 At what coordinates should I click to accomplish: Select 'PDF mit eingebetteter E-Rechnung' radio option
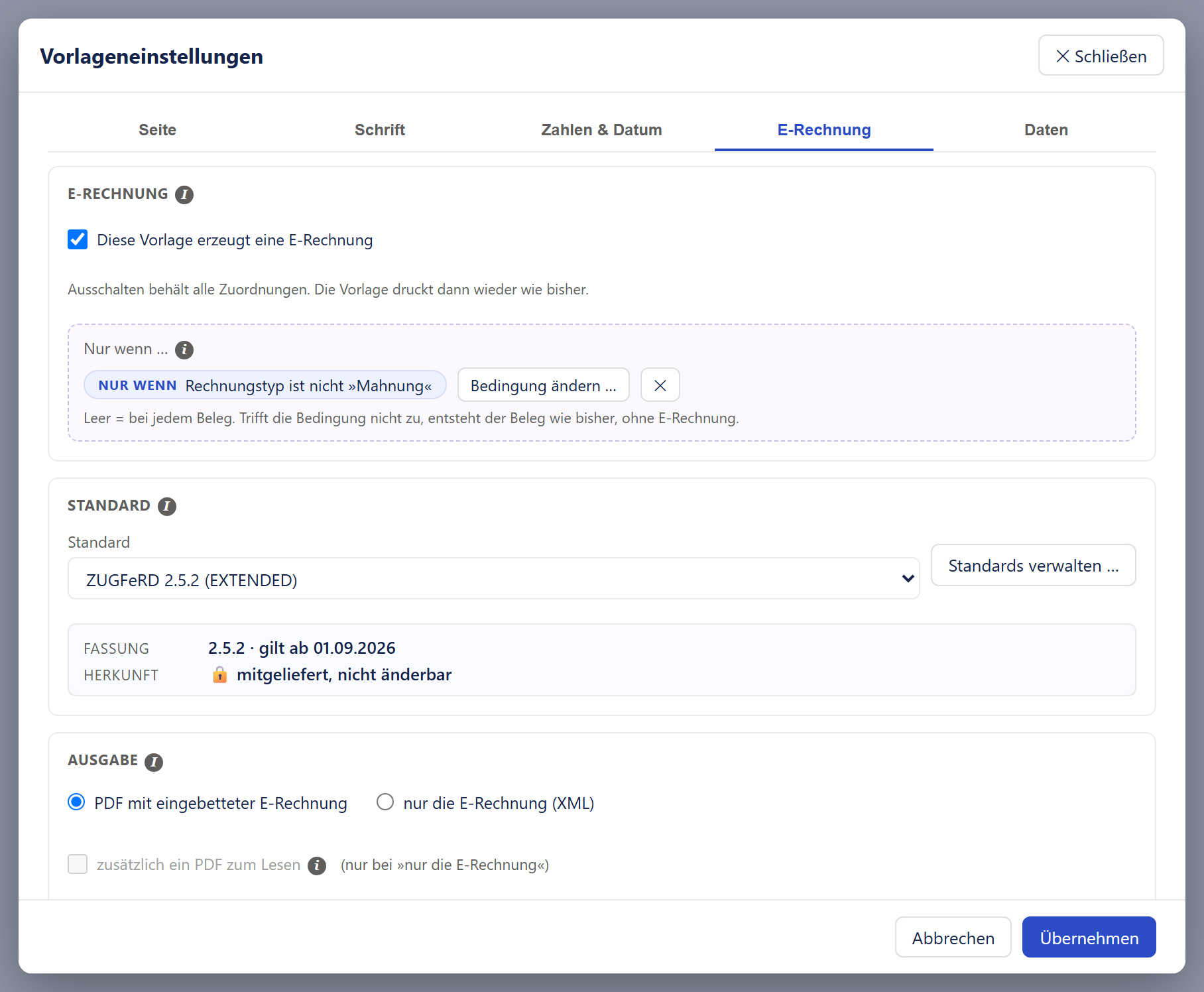76,802
